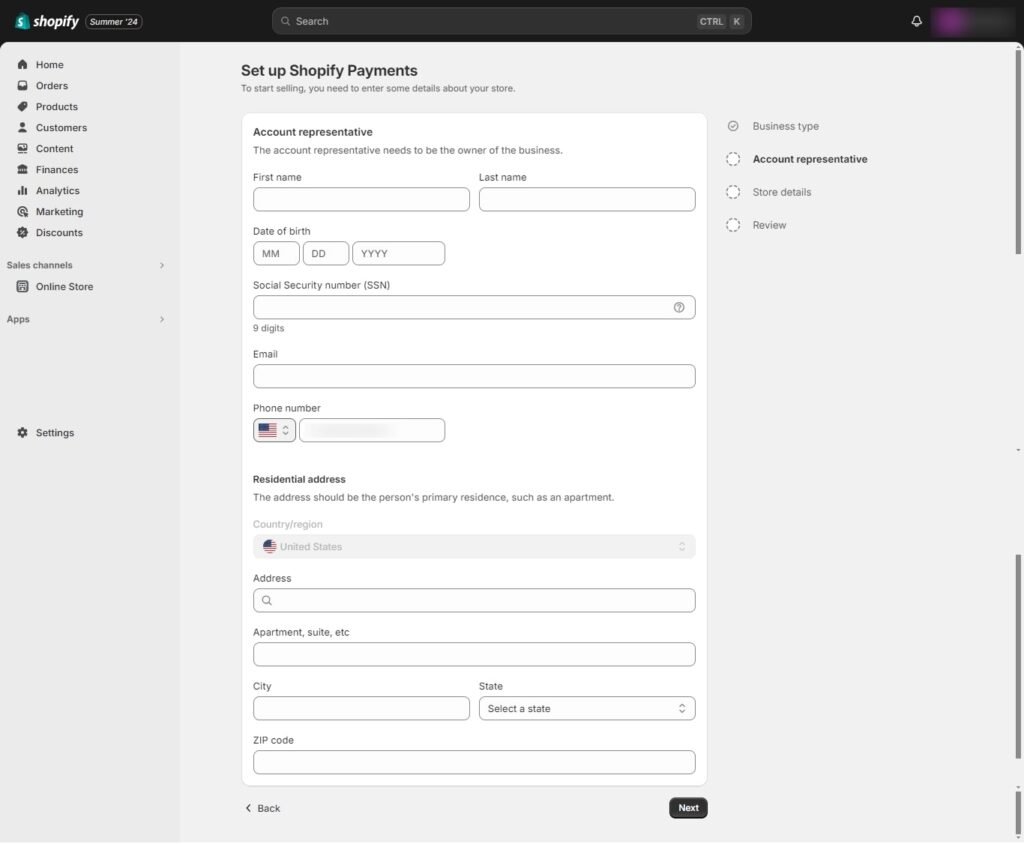Click the Back link

[x=263, y=808]
